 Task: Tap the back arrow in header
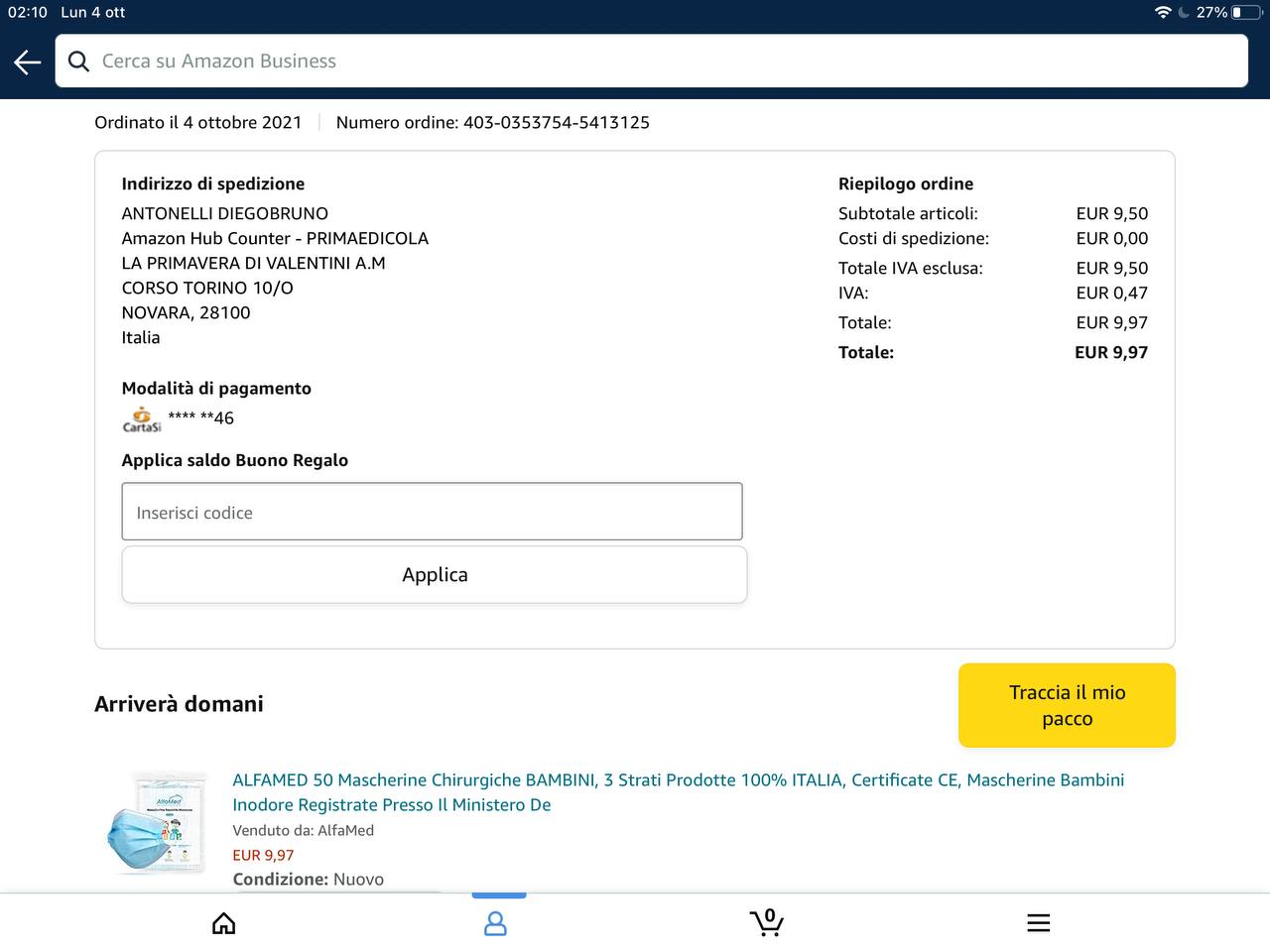tap(28, 61)
